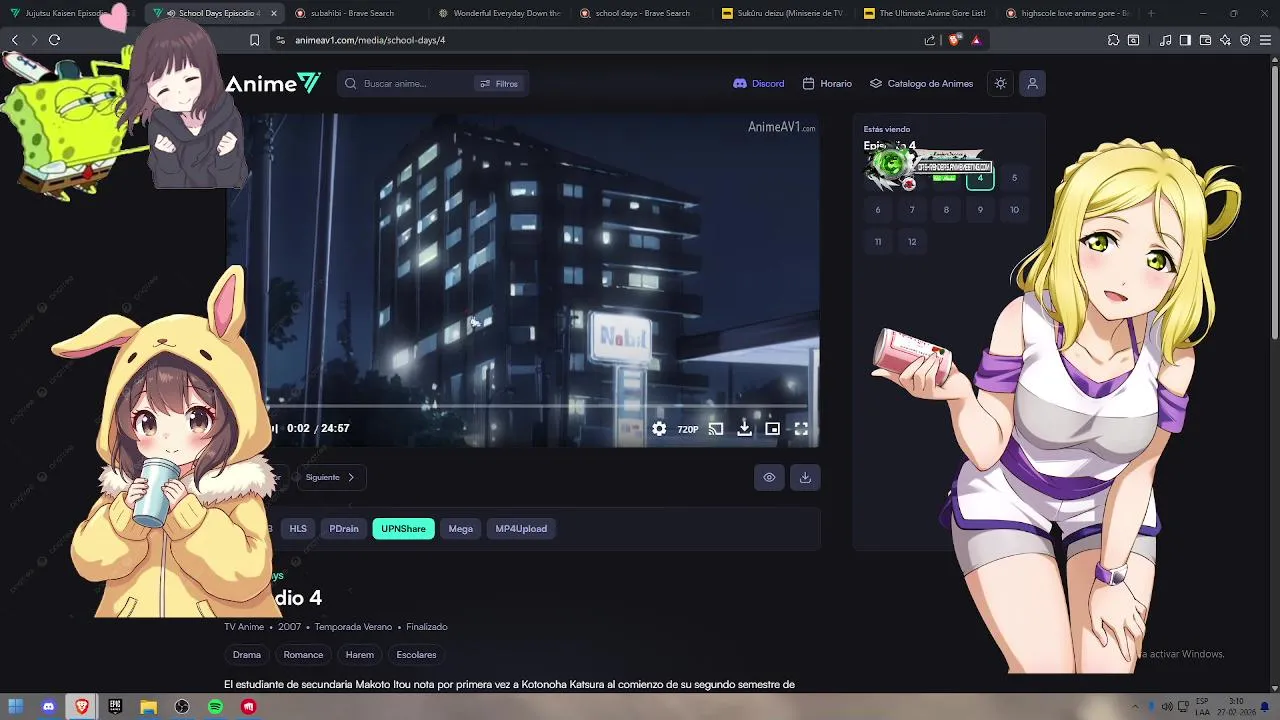Open the Romance genre tag
Viewport: 1280px width, 720px height.
tap(303, 655)
